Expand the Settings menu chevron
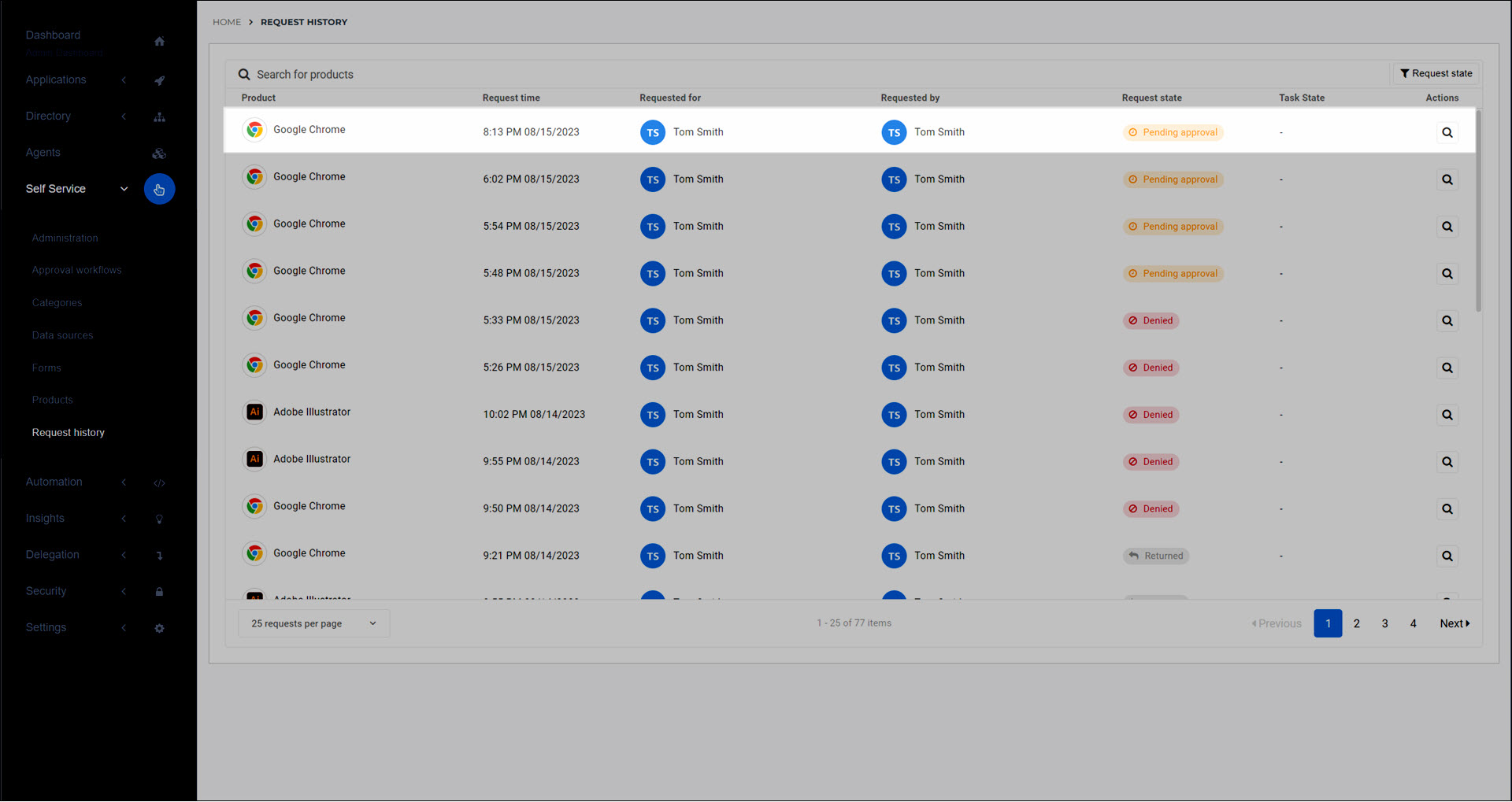 [x=124, y=628]
